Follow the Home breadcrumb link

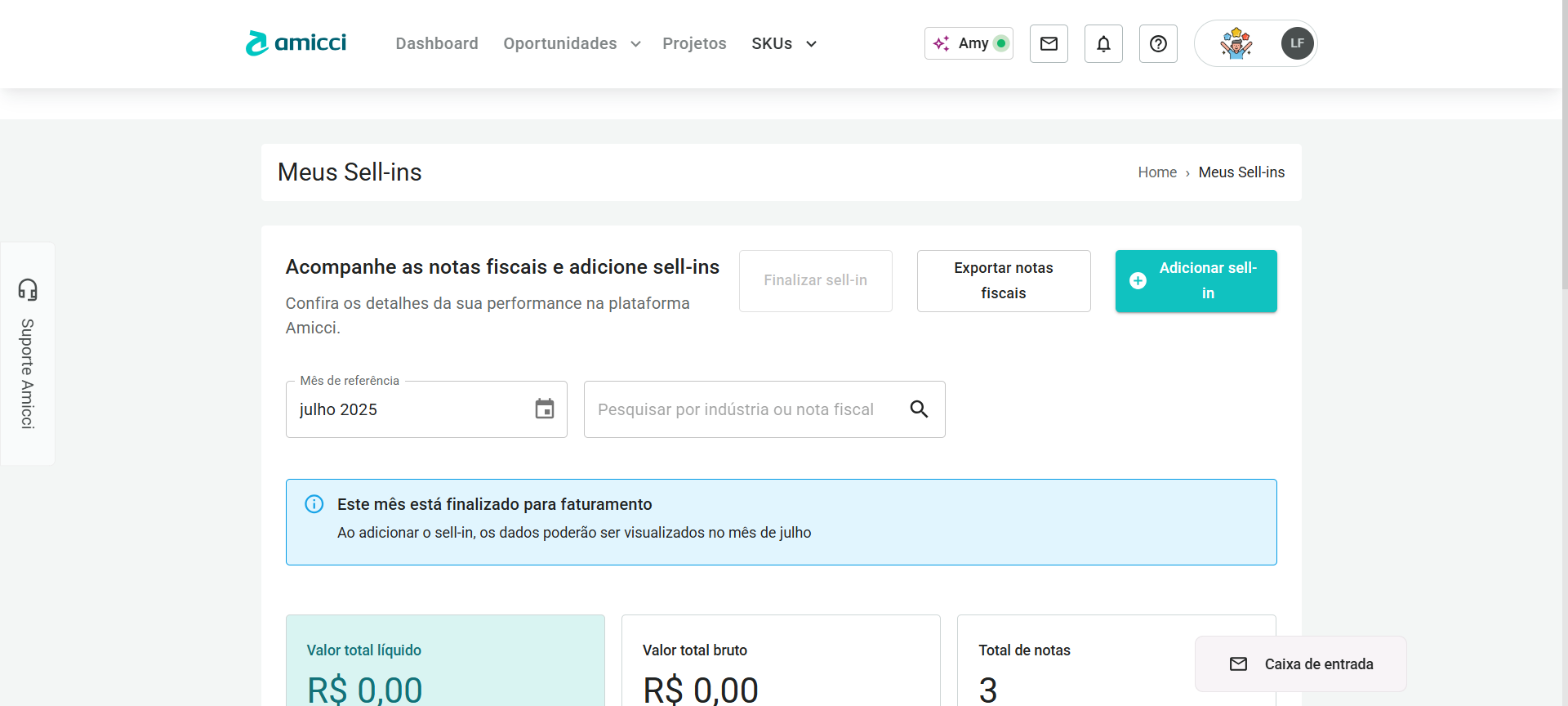(x=1157, y=172)
